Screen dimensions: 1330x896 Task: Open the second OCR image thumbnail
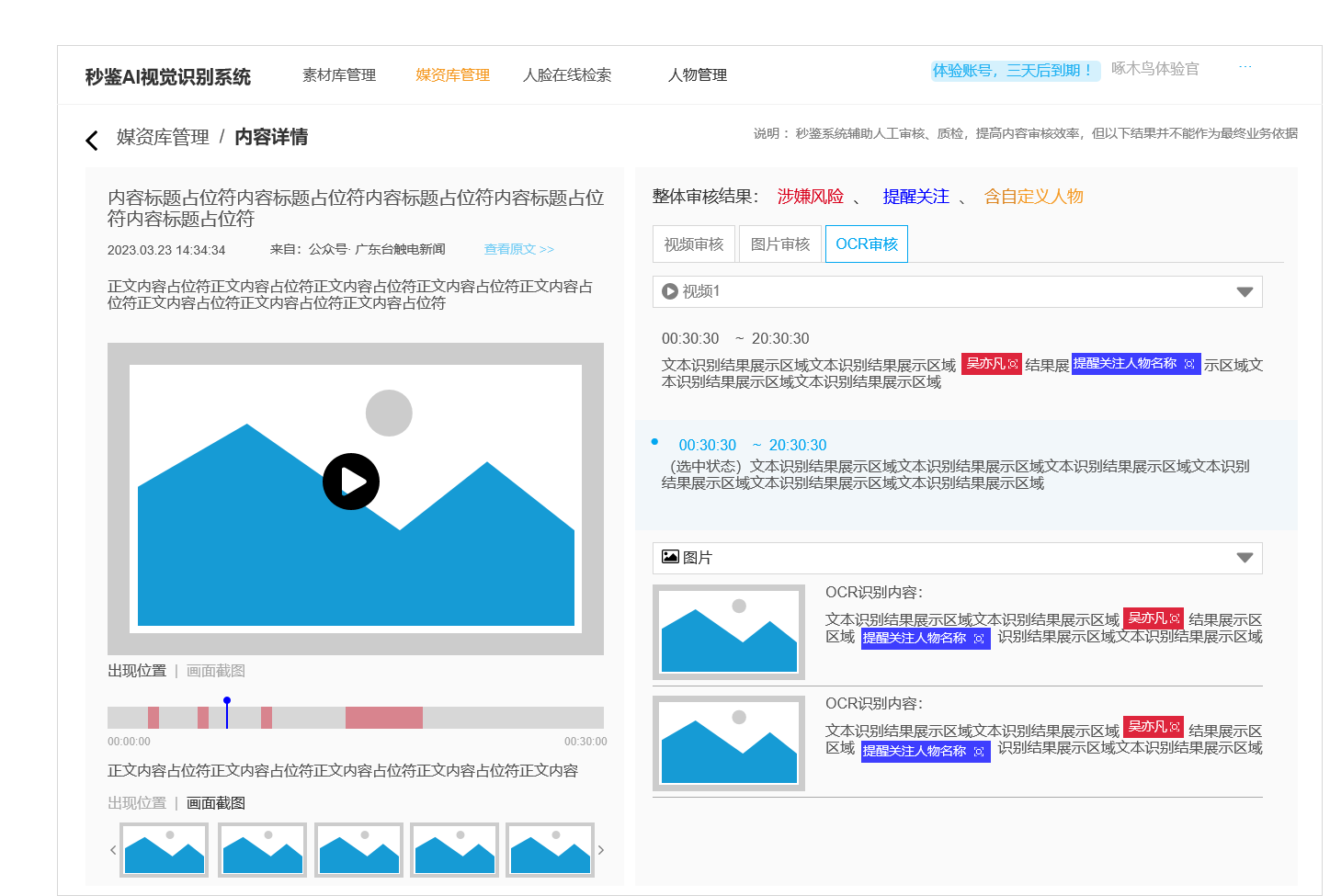[729, 743]
